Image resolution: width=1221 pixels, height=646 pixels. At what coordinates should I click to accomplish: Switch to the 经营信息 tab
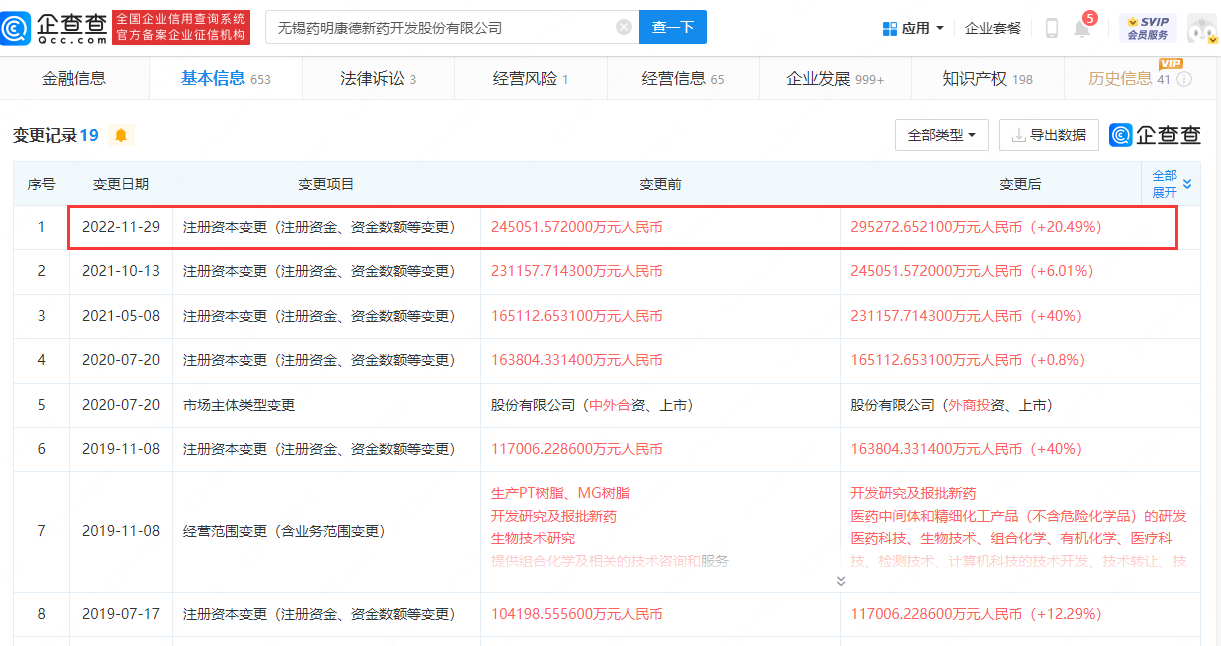click(x=683, y=78)
